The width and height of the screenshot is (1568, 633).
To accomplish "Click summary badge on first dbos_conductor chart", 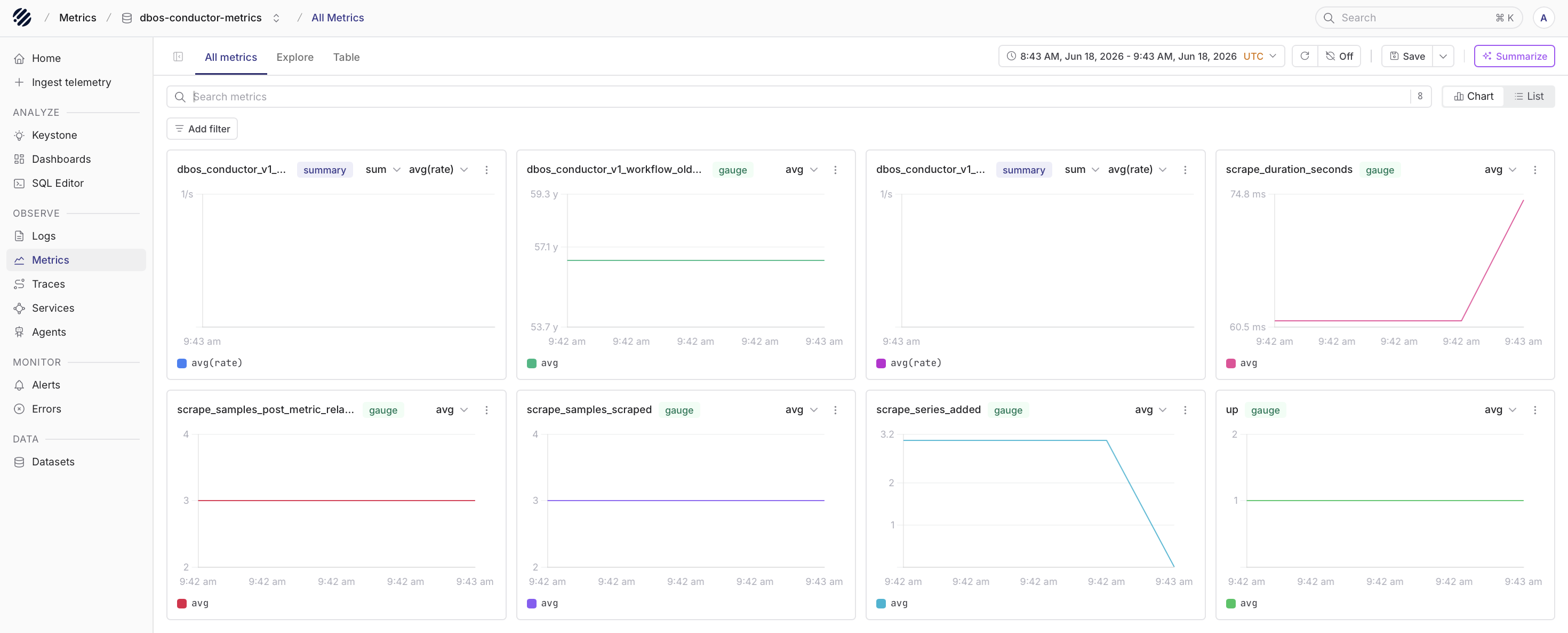I will (324, 170).
